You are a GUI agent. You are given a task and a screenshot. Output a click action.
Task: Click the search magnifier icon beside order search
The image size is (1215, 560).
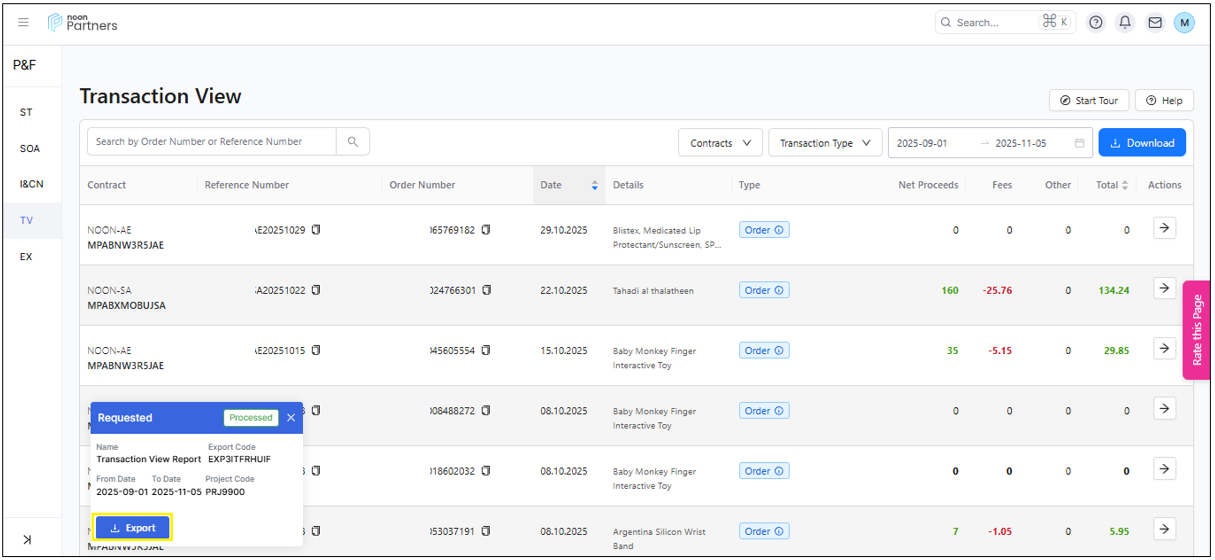[353, 142]
